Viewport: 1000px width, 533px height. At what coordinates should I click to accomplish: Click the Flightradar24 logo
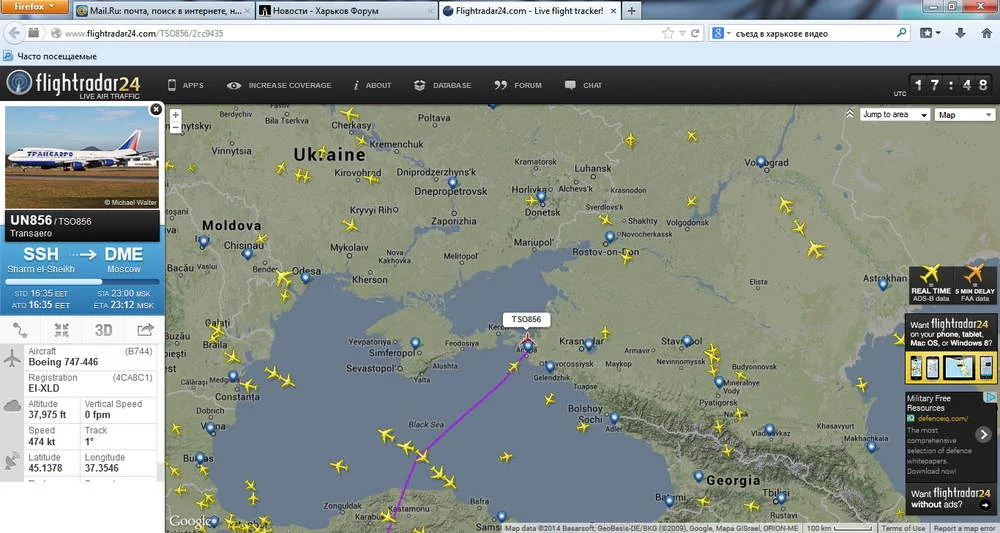pyautogui.click(x=73, y=84)
